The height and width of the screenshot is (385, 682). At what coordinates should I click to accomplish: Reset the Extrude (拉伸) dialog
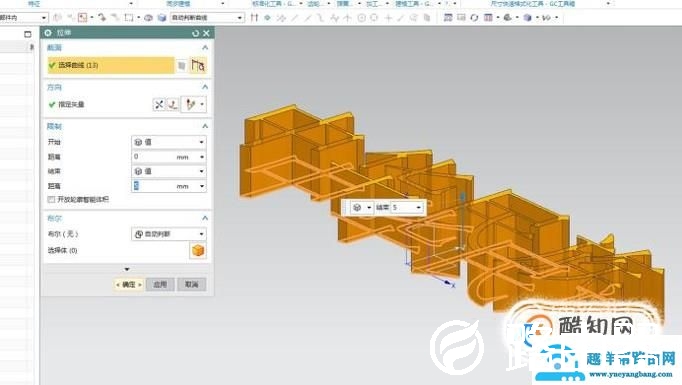click(x=195, y=33)
